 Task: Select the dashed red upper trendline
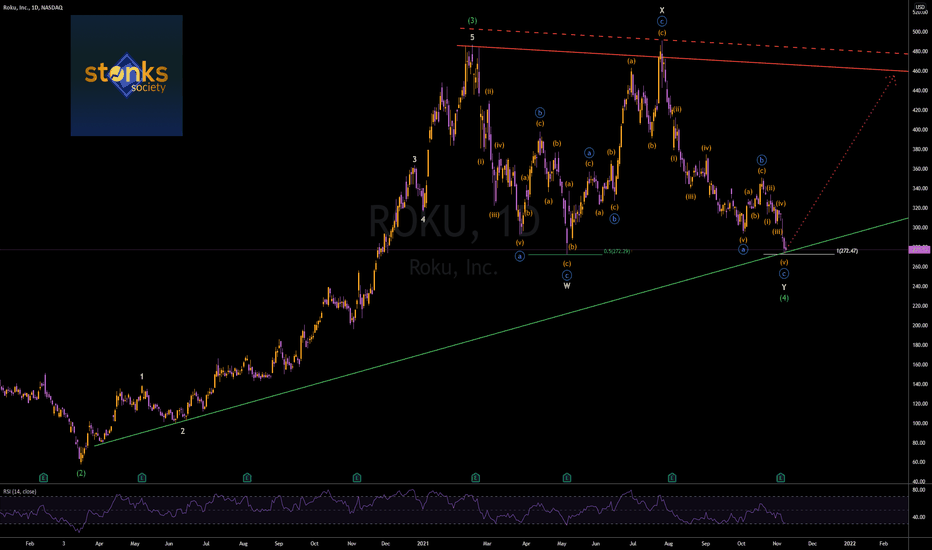click(x=684, y=41)
